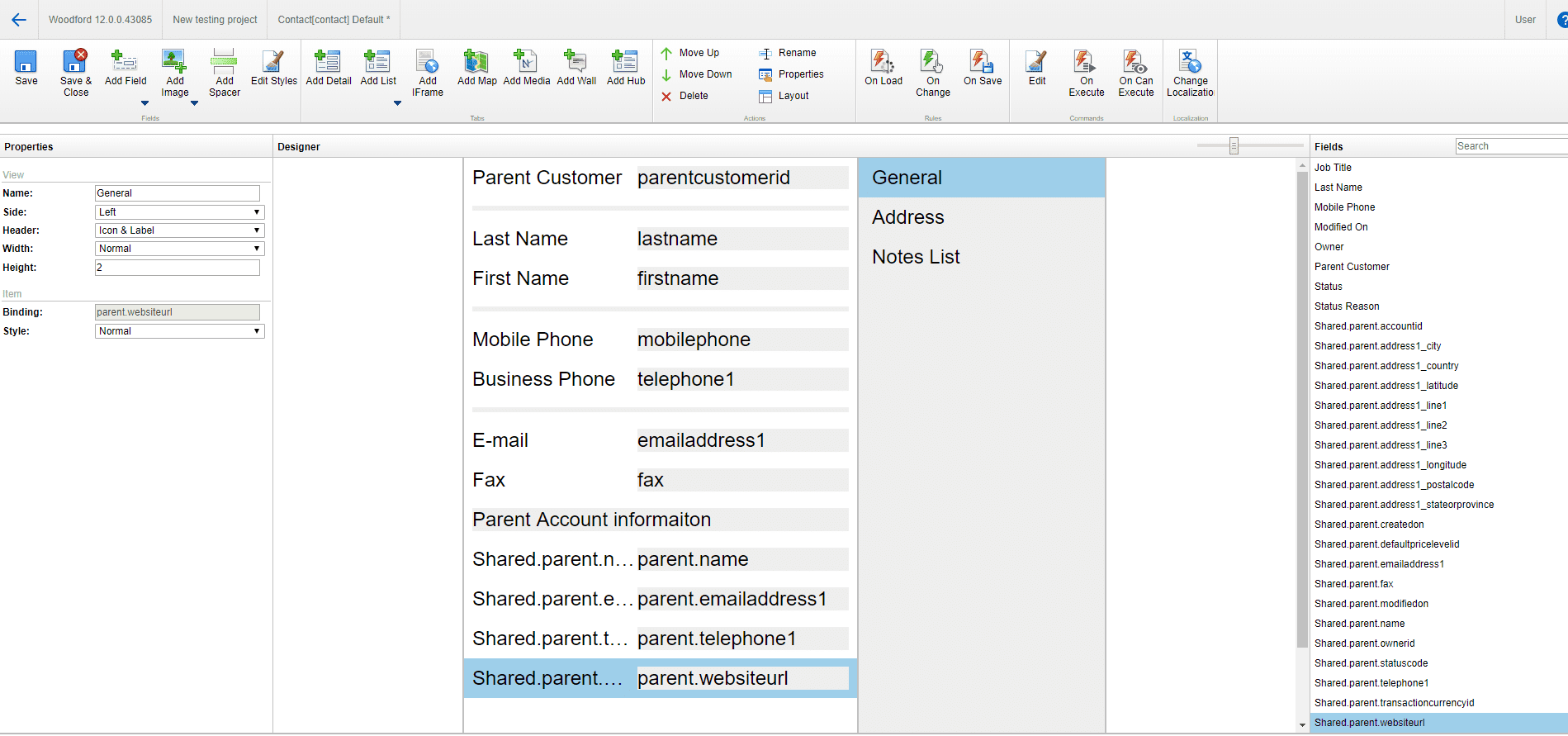Click the back arrow at top left
This screenshot has width=1568, height=736.
pyautogui.click(x=19, y=20)
